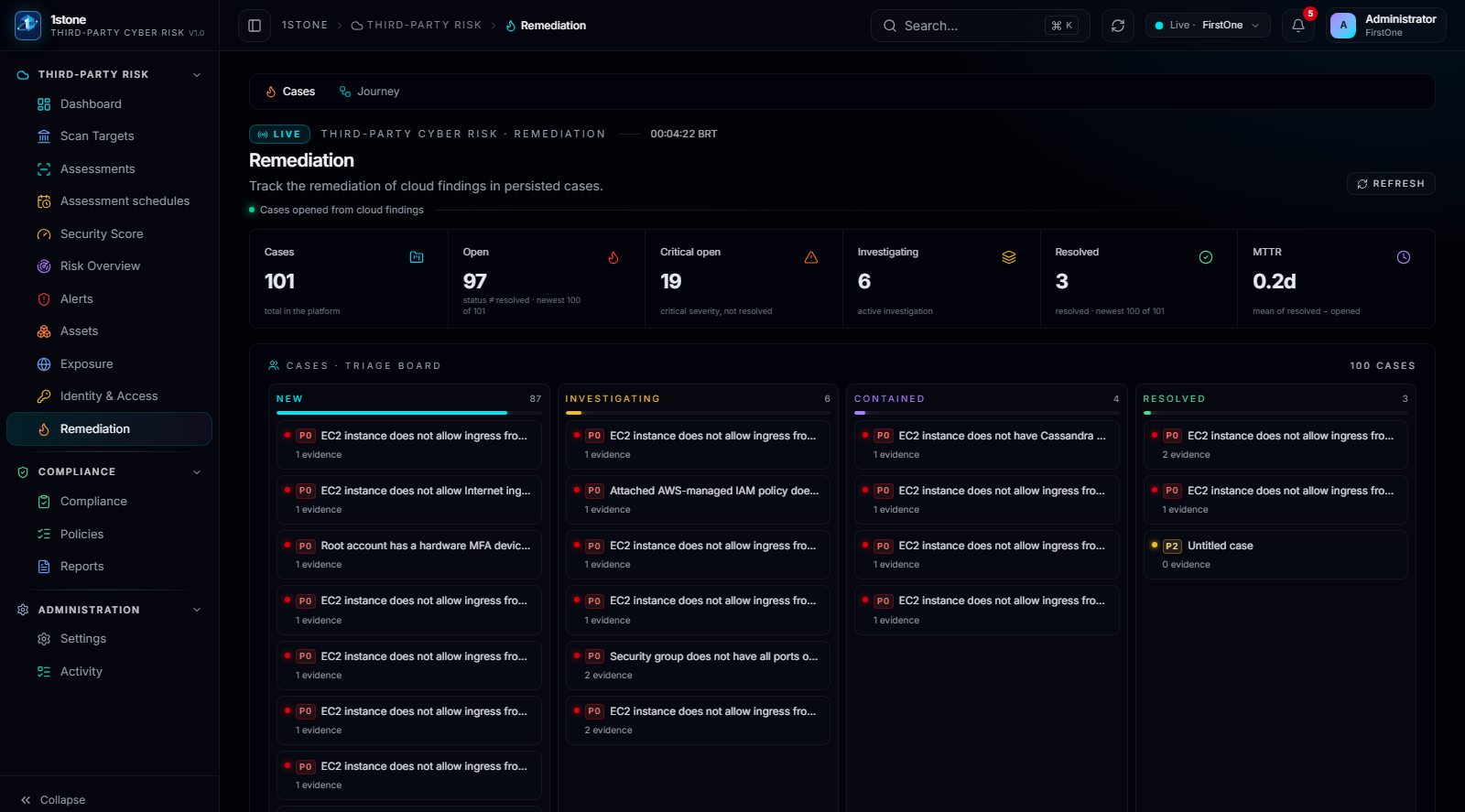Toggle the sidebar panel icon
This screenshot has height=812, width=1465.
pyautogui.click(x=255, y=26)
